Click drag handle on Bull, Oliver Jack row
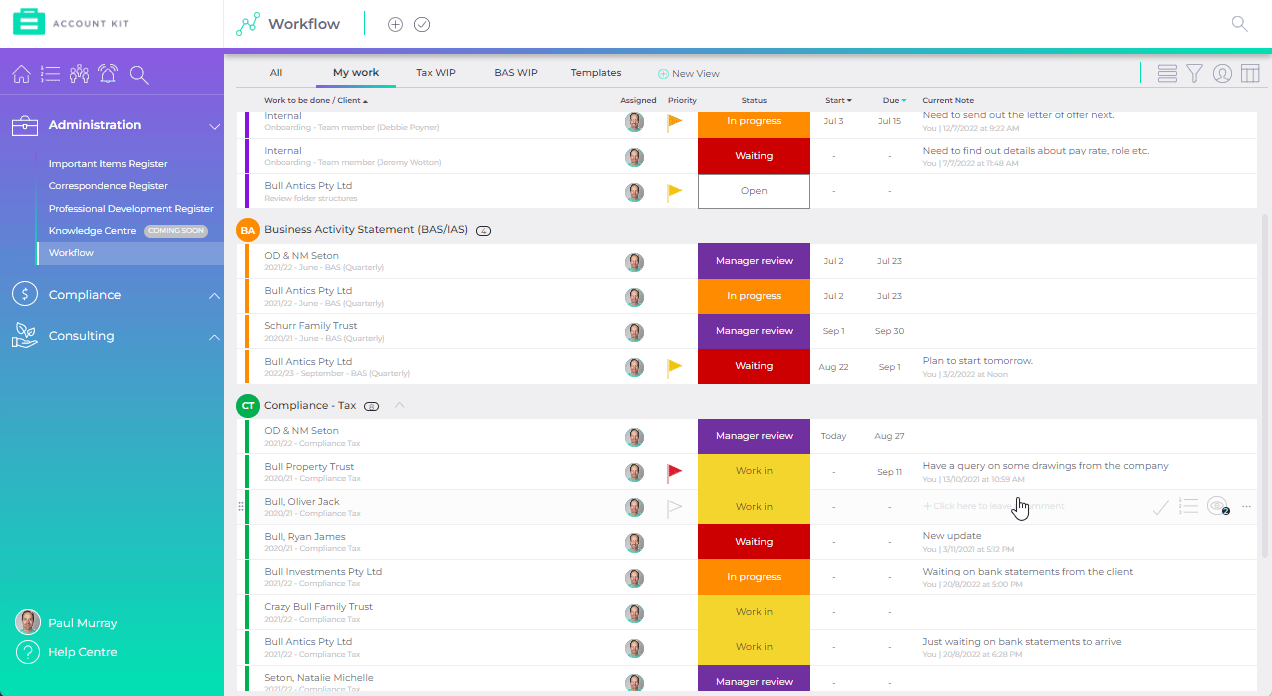This screenshot has height=696, width=1272. coord(240,507)
